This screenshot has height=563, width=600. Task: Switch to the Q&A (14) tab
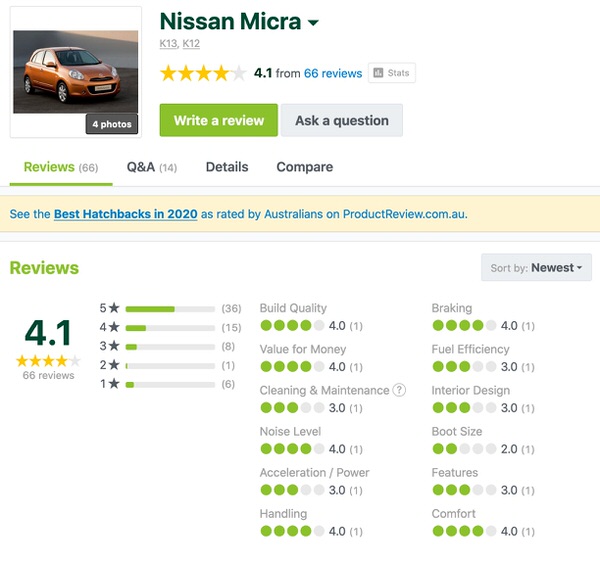[x=152, y=167]
